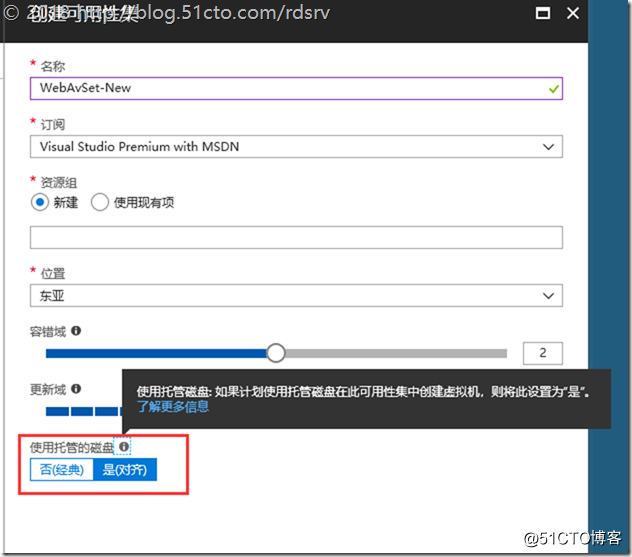This screenshot has height=557, width=632.
Task: Choose 否(经典) for managed disks
Action: pos(62,470)
